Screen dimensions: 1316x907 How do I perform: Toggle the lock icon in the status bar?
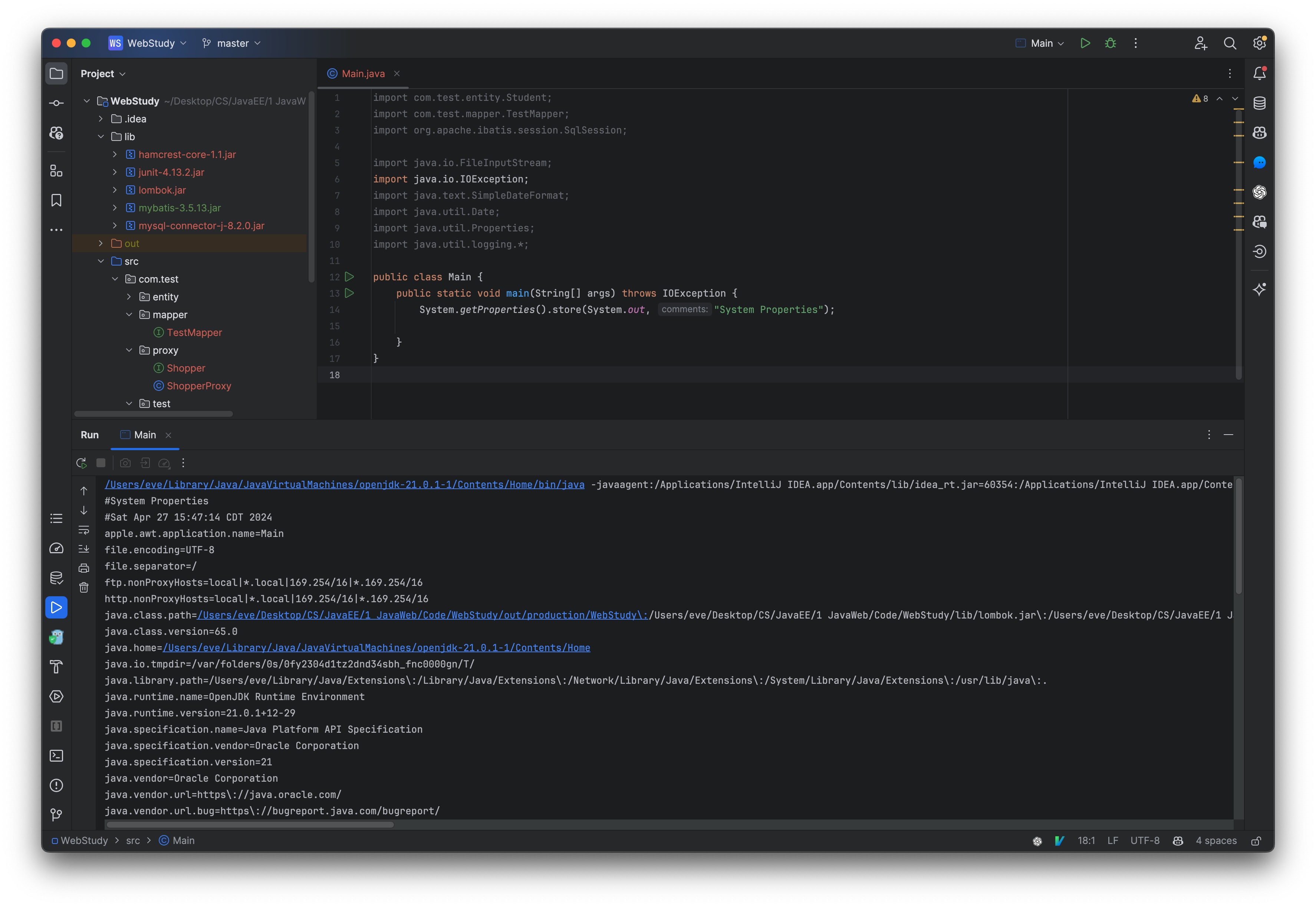pyautogui.click(x=1256, y=841)
